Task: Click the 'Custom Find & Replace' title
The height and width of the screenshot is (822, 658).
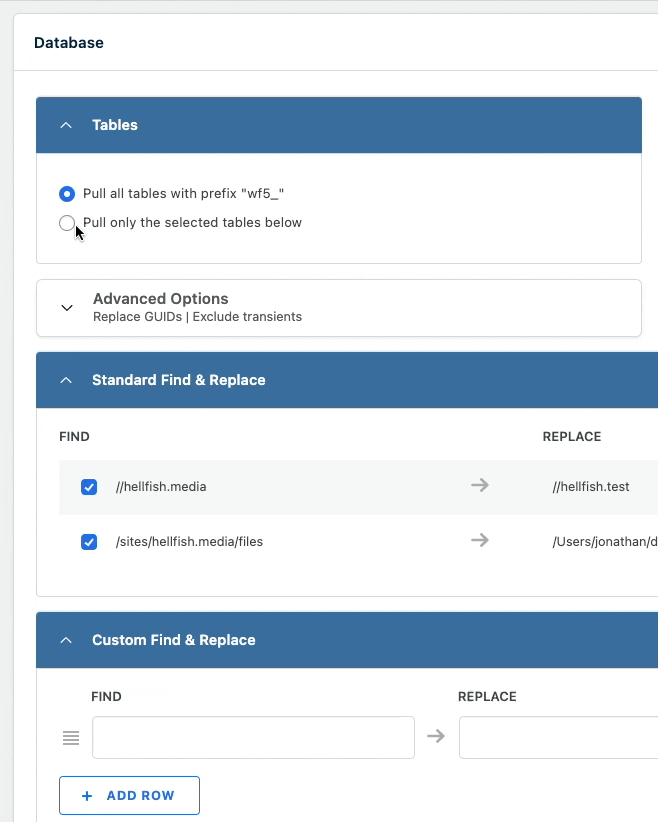Action: [174, 640]
